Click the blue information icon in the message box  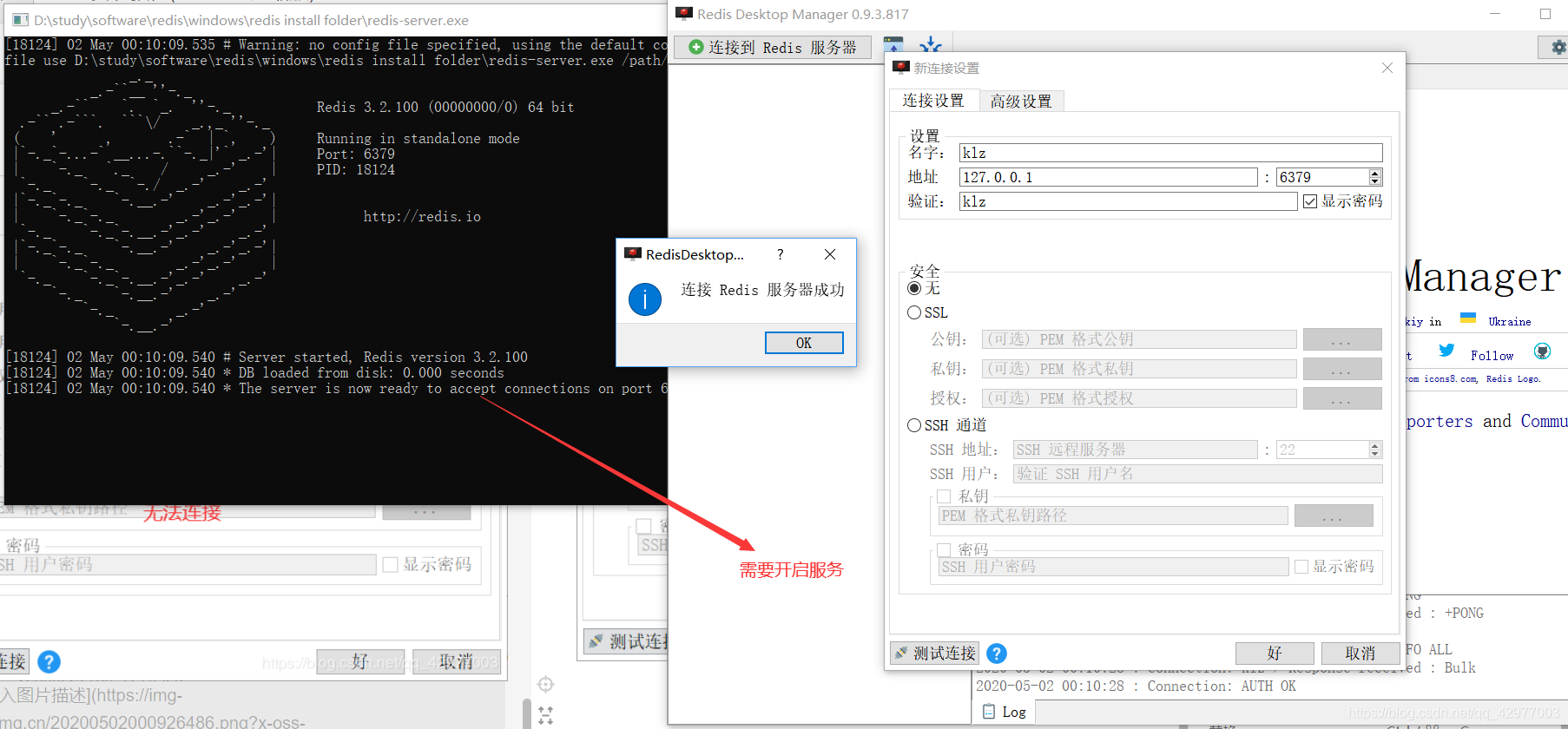[x=645, y=299]
